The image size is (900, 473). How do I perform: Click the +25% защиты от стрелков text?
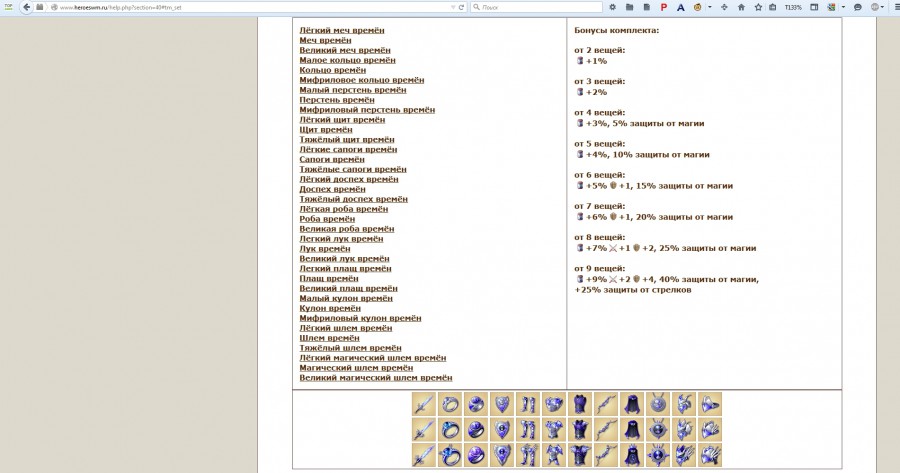click(633, 290)
